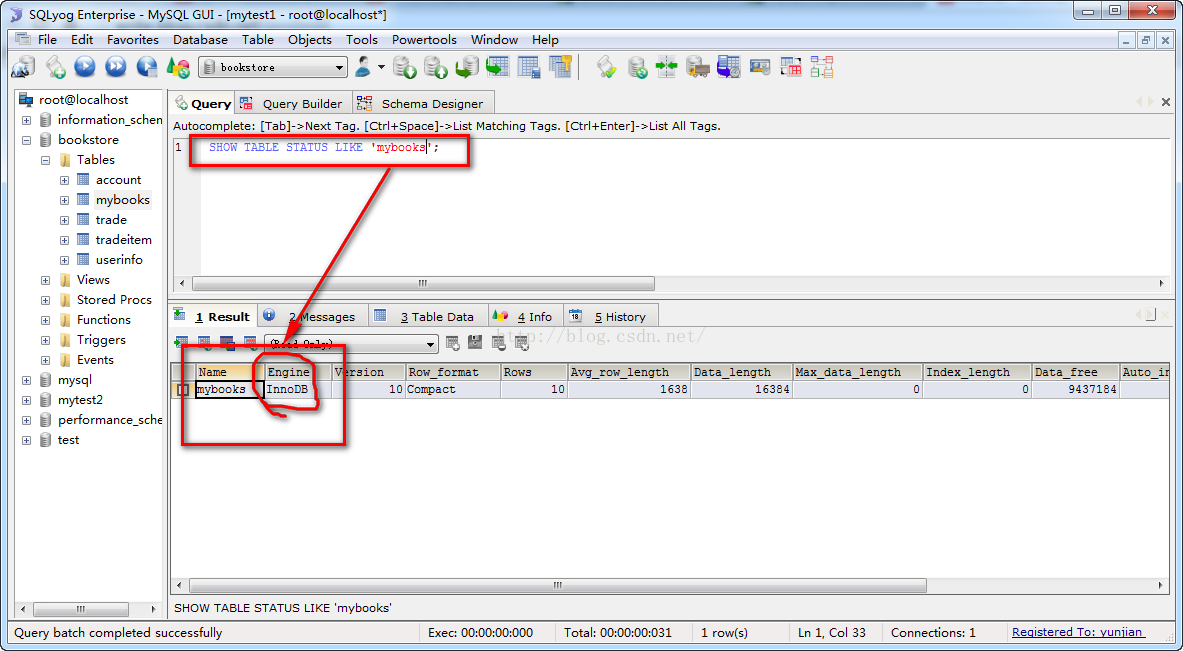Image resolution: width=1183 pixels, height=651 pixels.
Task: Click the result grid horizontal scrollbar
Action: click(558, 585)
